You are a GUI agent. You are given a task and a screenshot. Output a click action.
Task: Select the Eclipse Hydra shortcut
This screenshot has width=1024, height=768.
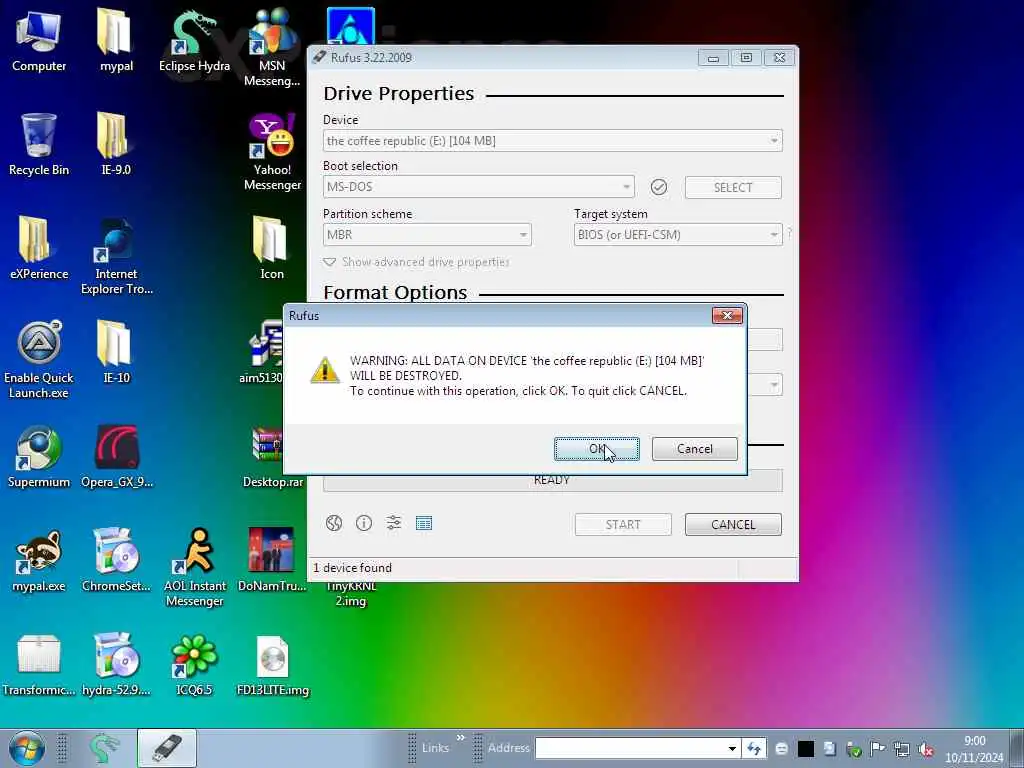coord(194,40)
